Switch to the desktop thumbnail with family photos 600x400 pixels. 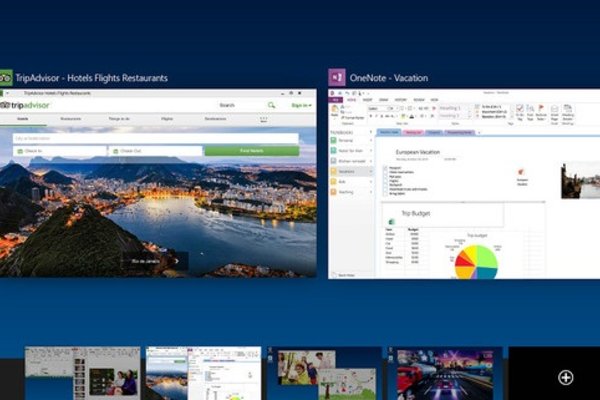click(324, 374)
